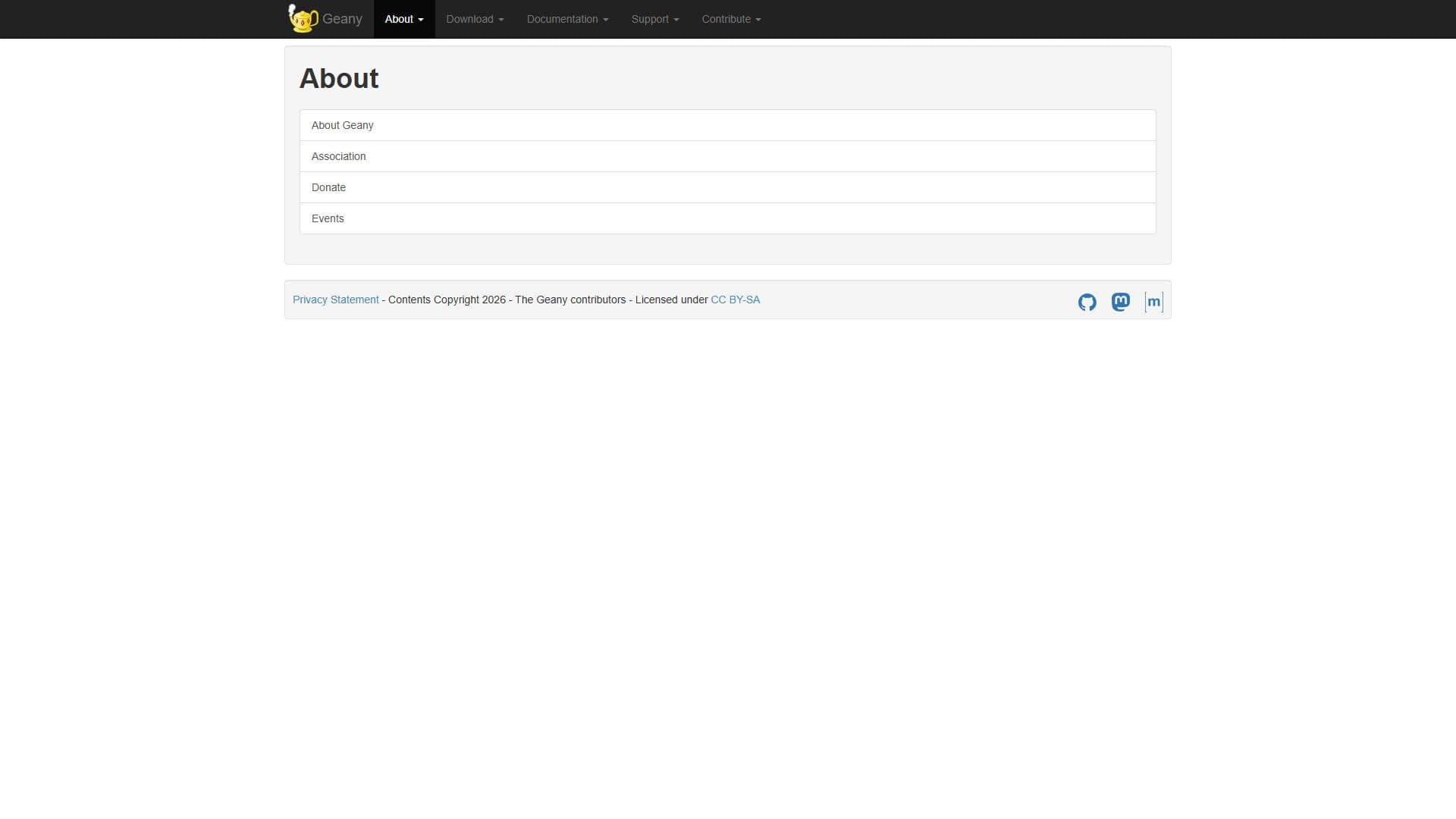Open the About Geany list item

(728, 125)
